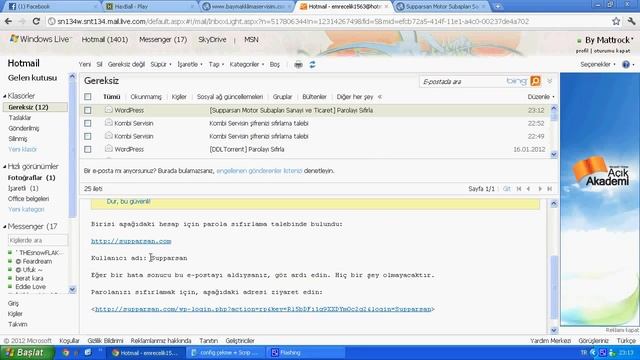
Task: Click reading pane vertical scrollbar
Action: (x=554, y=267)
